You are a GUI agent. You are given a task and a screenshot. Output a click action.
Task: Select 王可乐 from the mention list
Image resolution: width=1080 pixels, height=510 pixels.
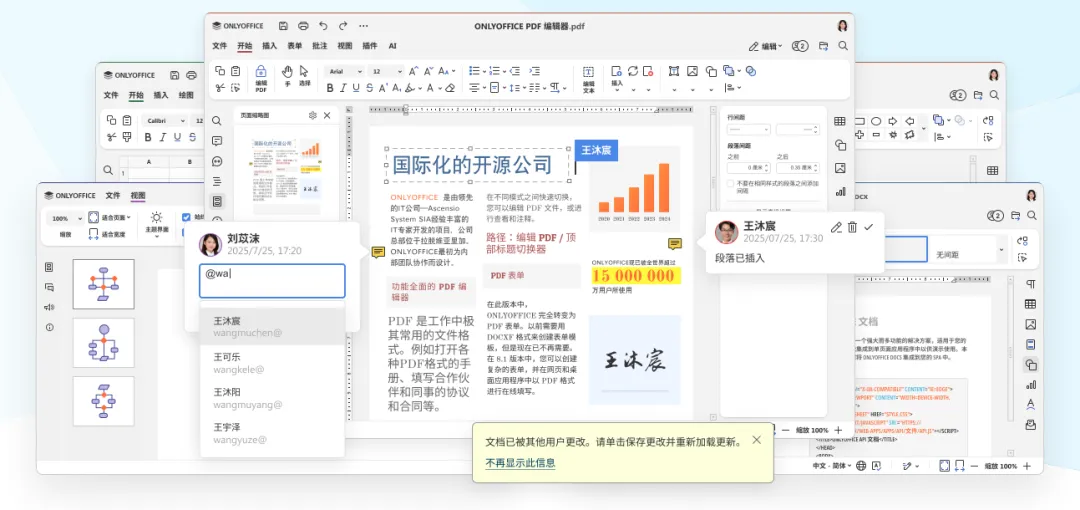click(272, 363)
